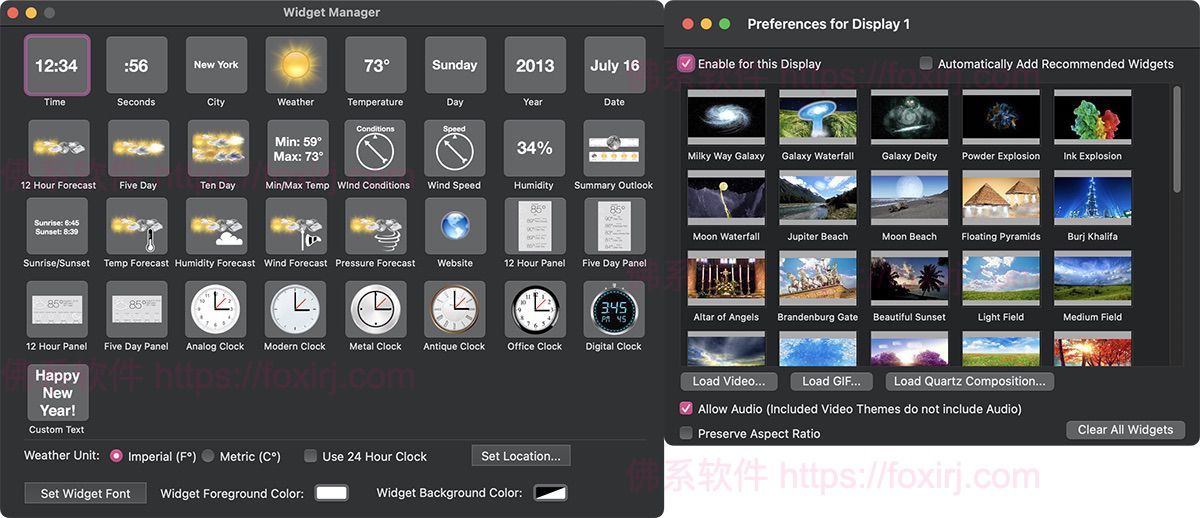Viewport: 1200px width, 518px height.
Task: Add the Analog Clock widget
Action: pos(215,310)
